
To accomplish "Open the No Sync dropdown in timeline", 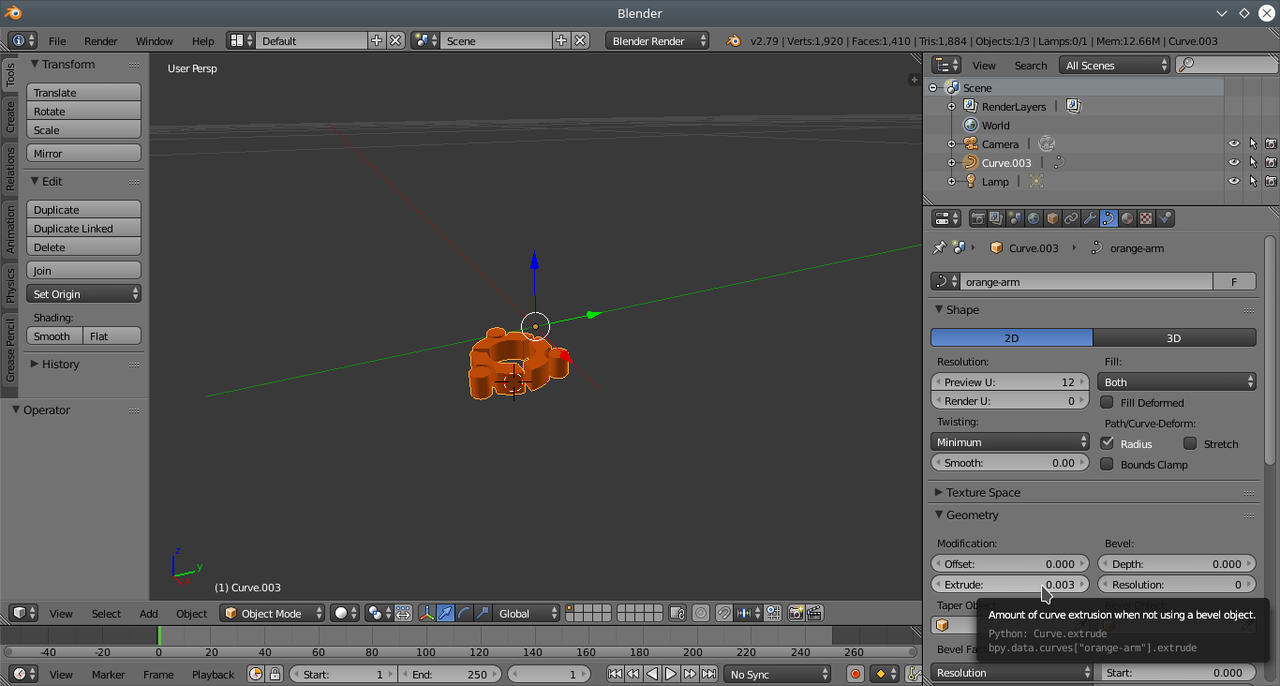I will [x=777, y=674].
